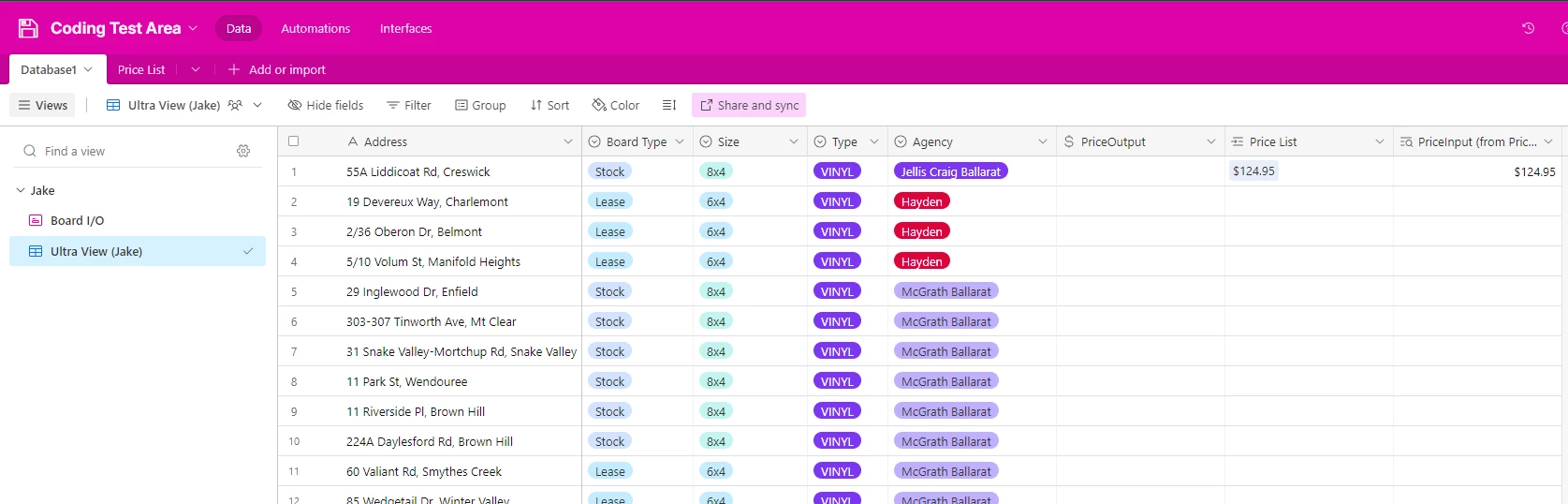Switch to the Data tab
1568x504 pixels.
[x=239, y=28]
